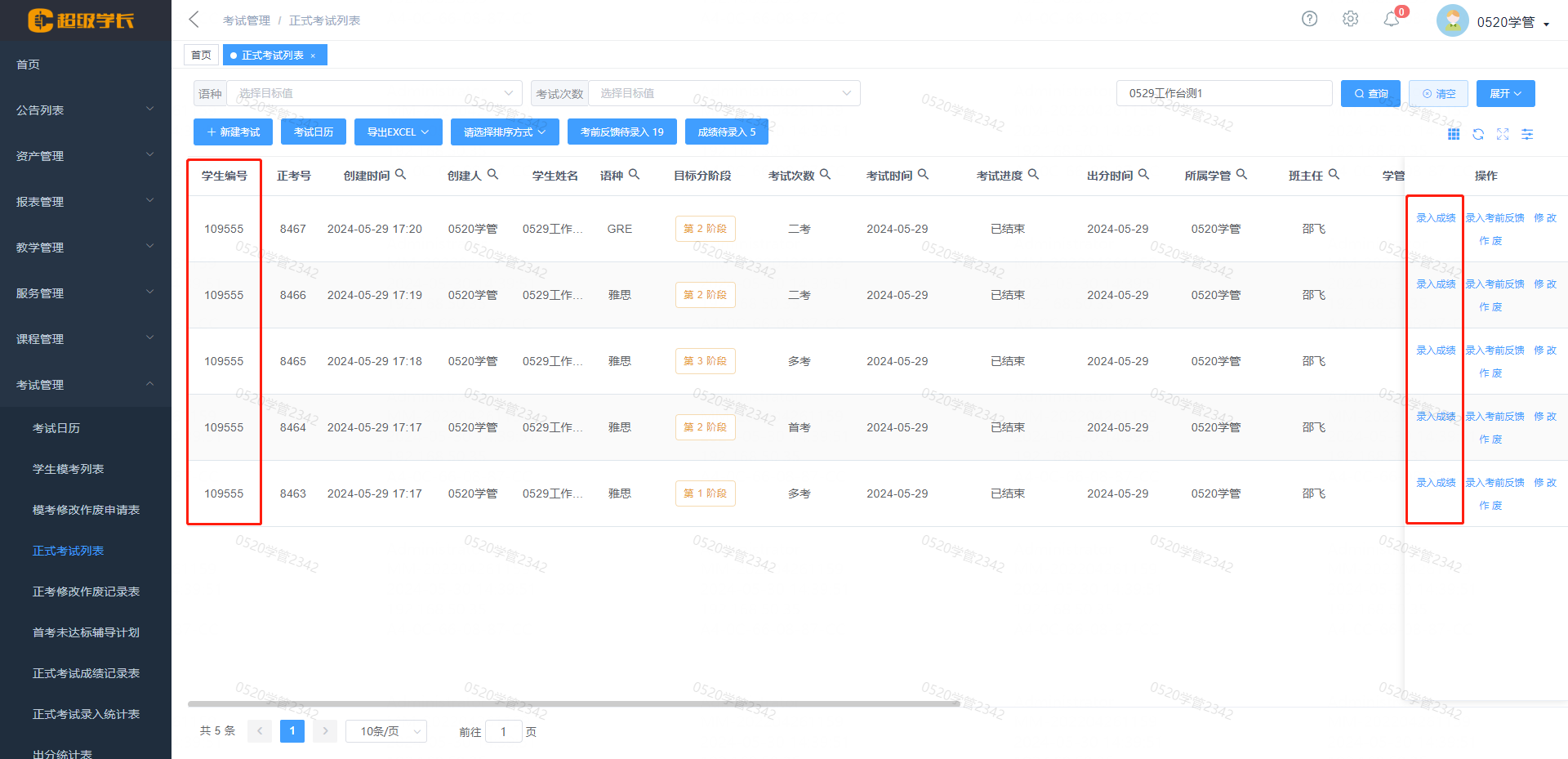
Task: Open 学生模考列表 in sidebar menu
Action: pos(68,469)
